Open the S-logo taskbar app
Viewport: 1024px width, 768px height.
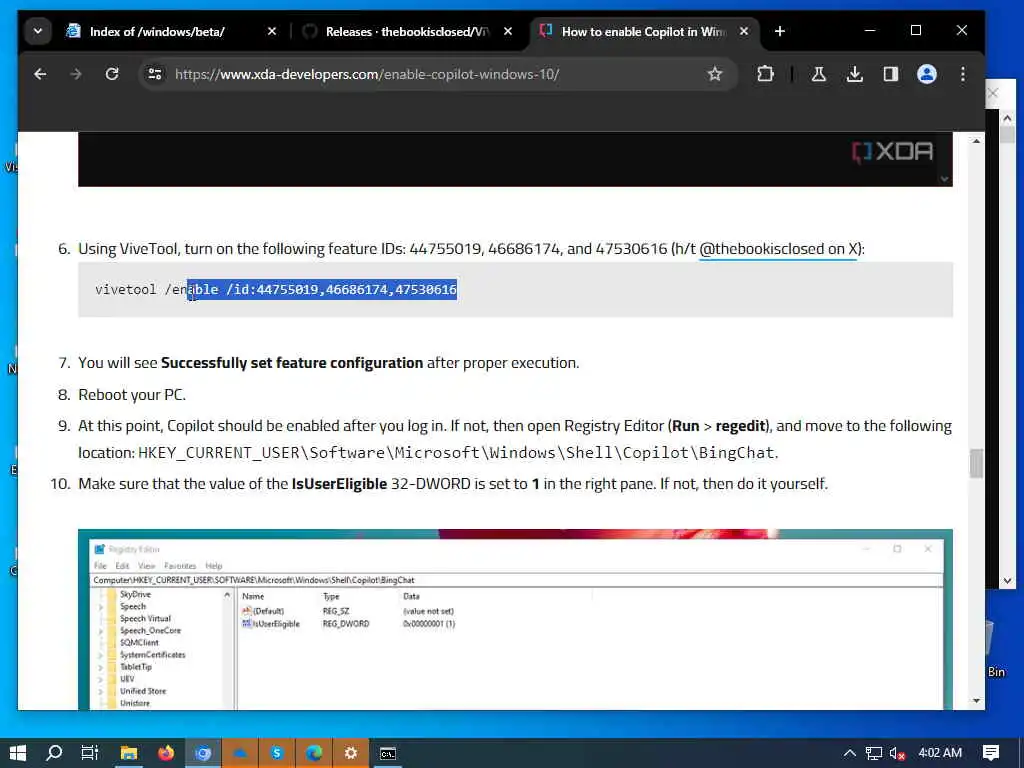tap(277, 753)
